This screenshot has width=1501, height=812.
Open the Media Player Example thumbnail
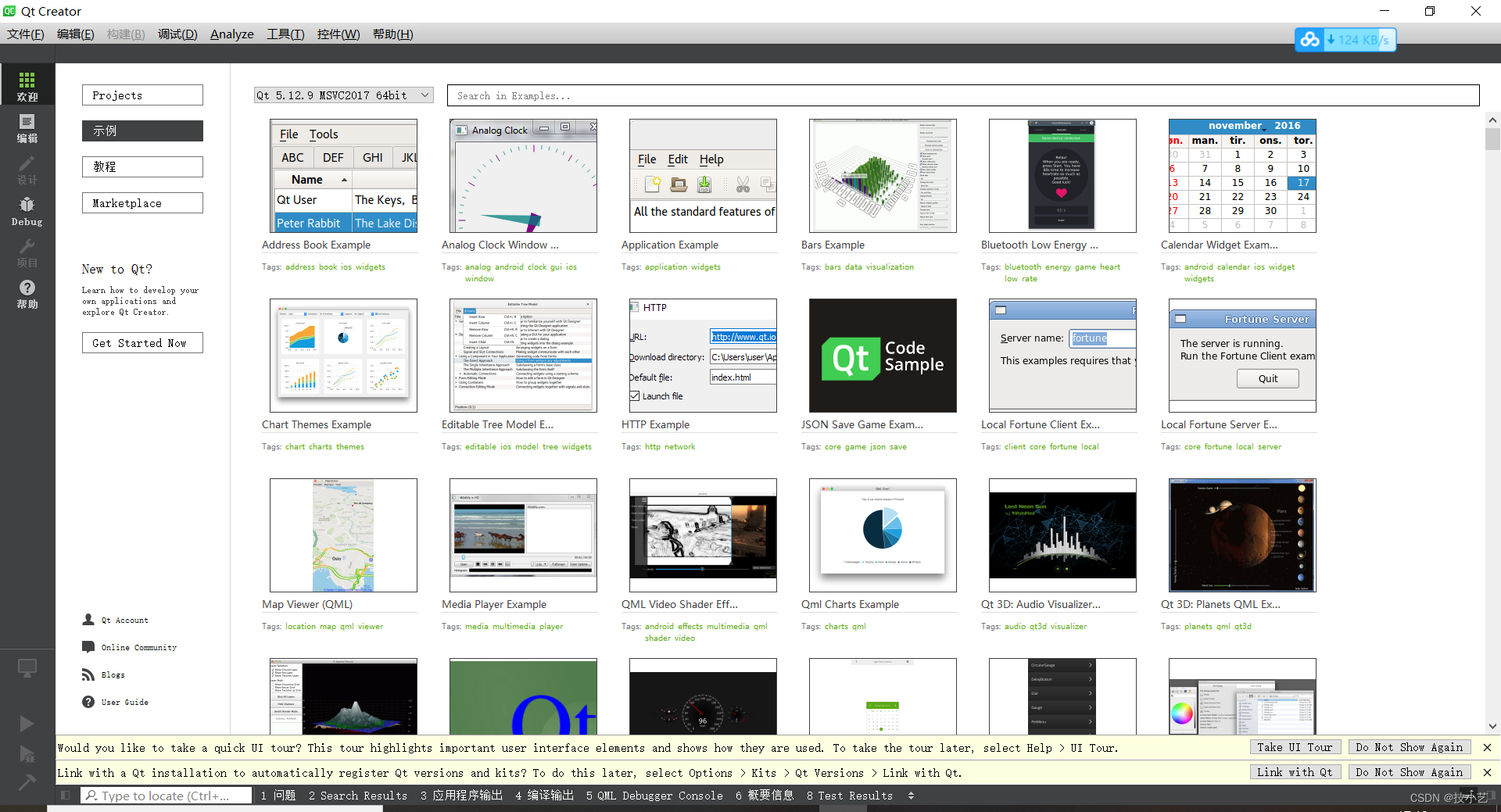(523, 535)
